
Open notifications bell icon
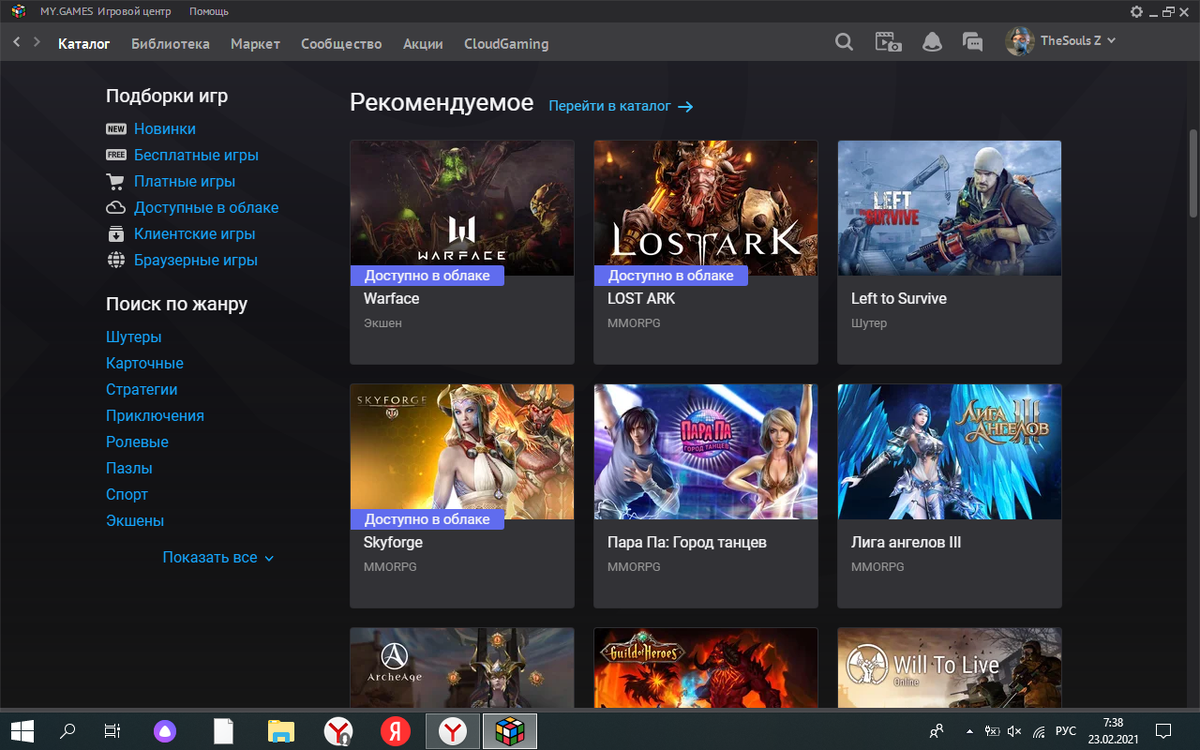tap(932, 42)
